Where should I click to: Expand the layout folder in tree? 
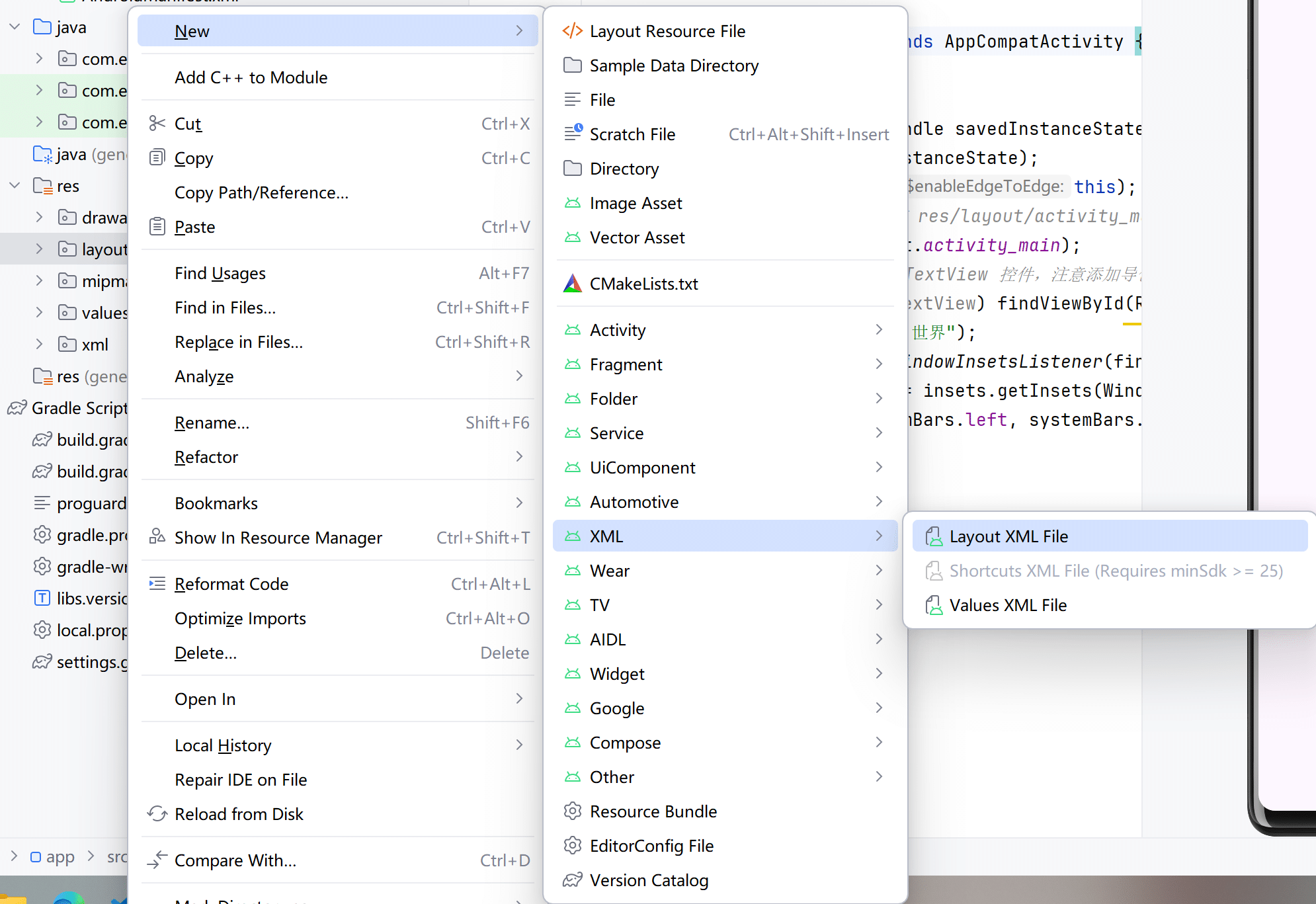39,249
